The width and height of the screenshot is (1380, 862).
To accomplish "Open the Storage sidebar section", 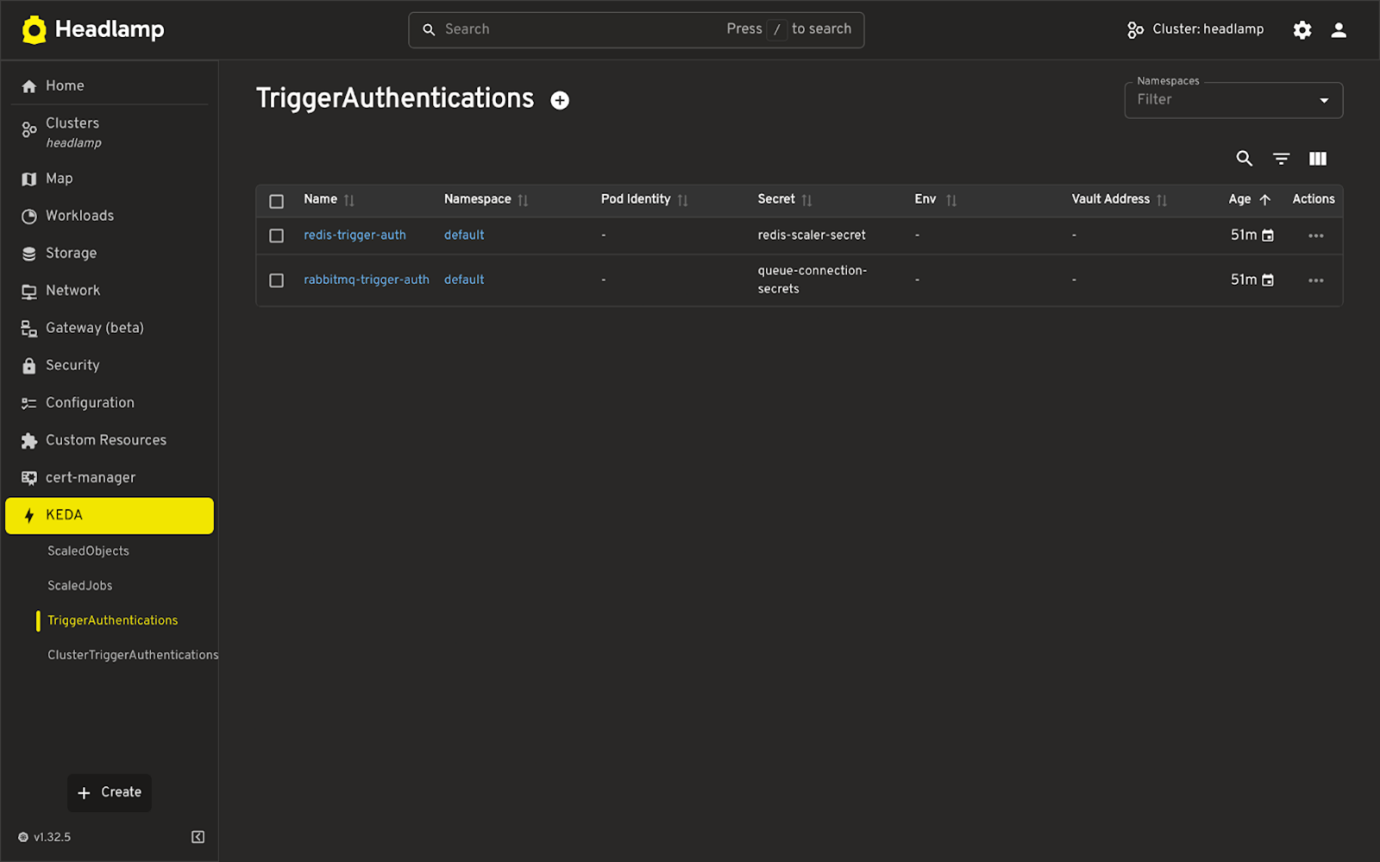I will [x=109, y=253].
